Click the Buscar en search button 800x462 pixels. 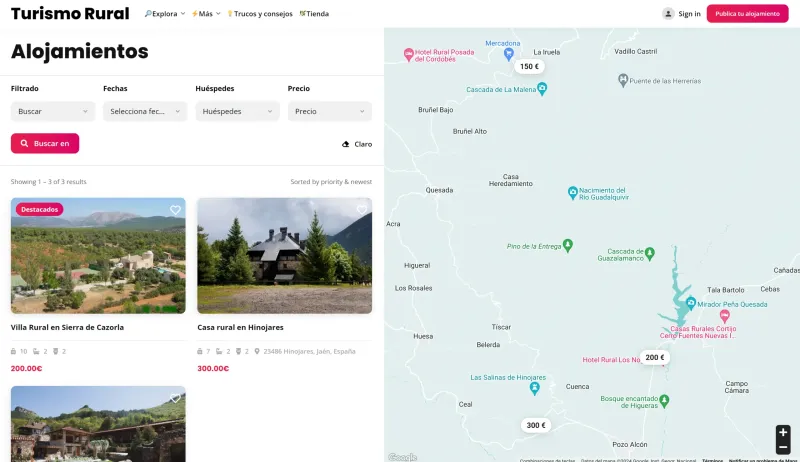click(x=45, y=143)
